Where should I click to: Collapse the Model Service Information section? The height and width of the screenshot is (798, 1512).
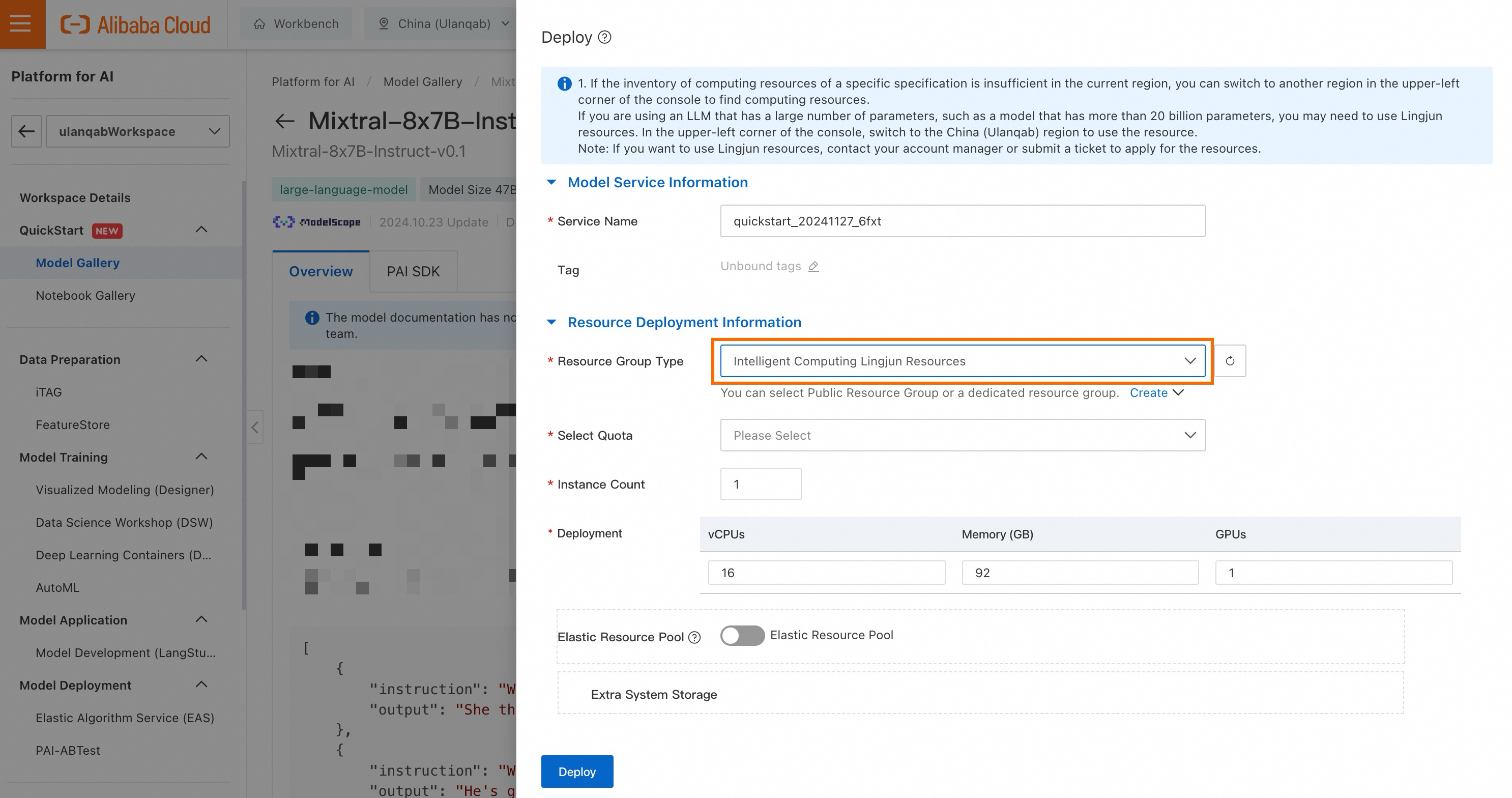pos(551,182)
